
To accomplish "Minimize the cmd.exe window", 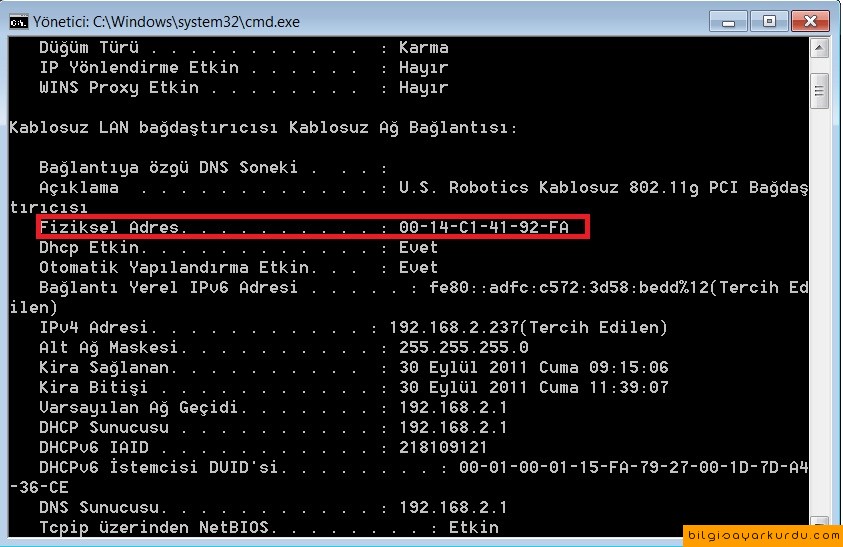I will click(728, 22).
